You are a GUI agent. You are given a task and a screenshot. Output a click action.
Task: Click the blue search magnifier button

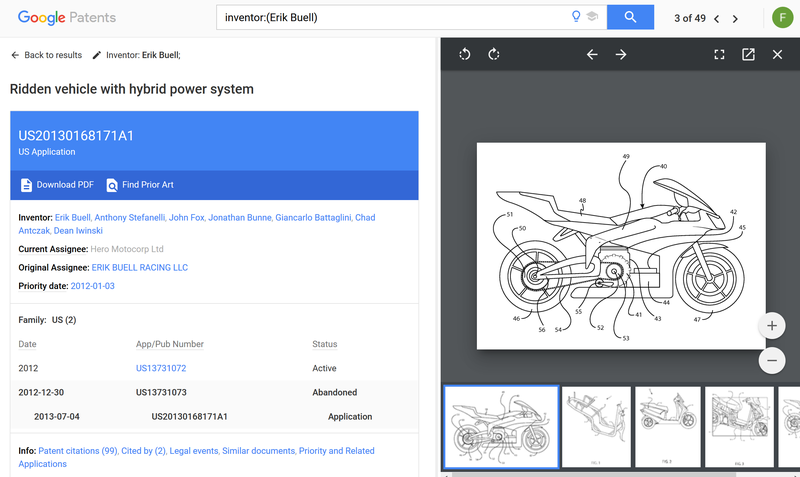[x=630, y=17]
